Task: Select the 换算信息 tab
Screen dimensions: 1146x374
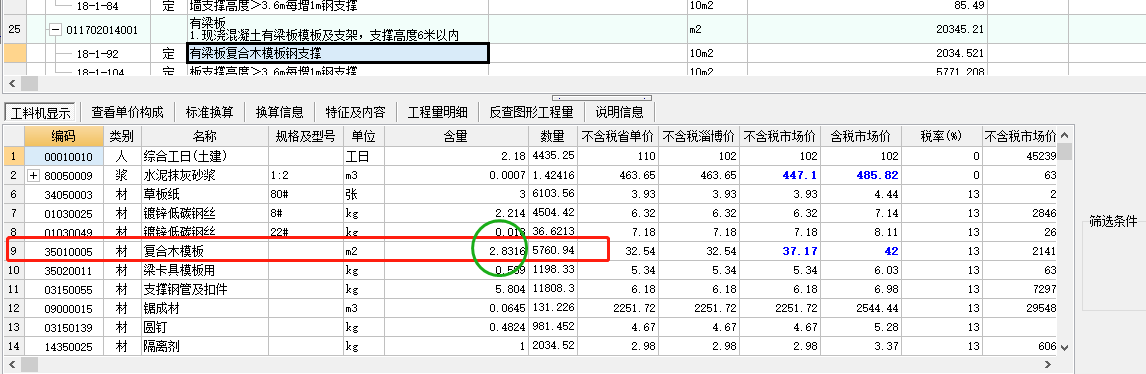Action: tap(279, 112)
